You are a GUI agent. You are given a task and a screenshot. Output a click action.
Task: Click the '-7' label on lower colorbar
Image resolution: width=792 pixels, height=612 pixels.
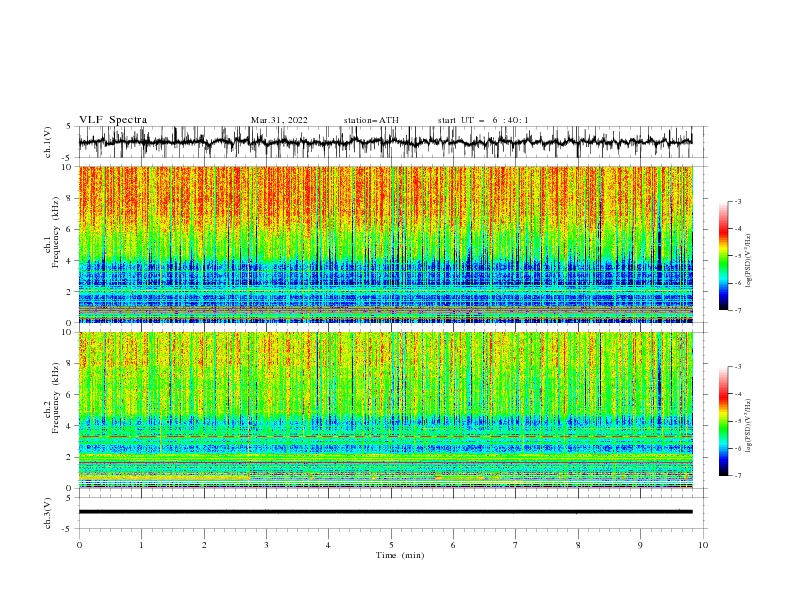[x=738, y=475]
